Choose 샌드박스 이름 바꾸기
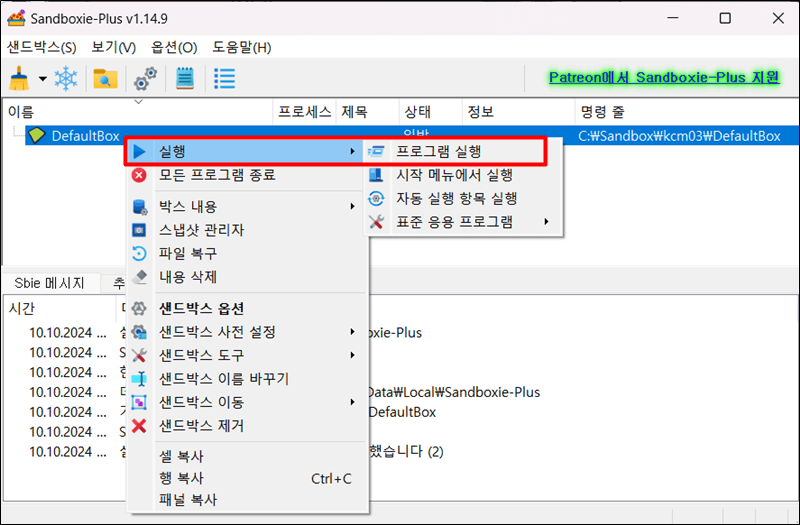 tap(246, 379)
